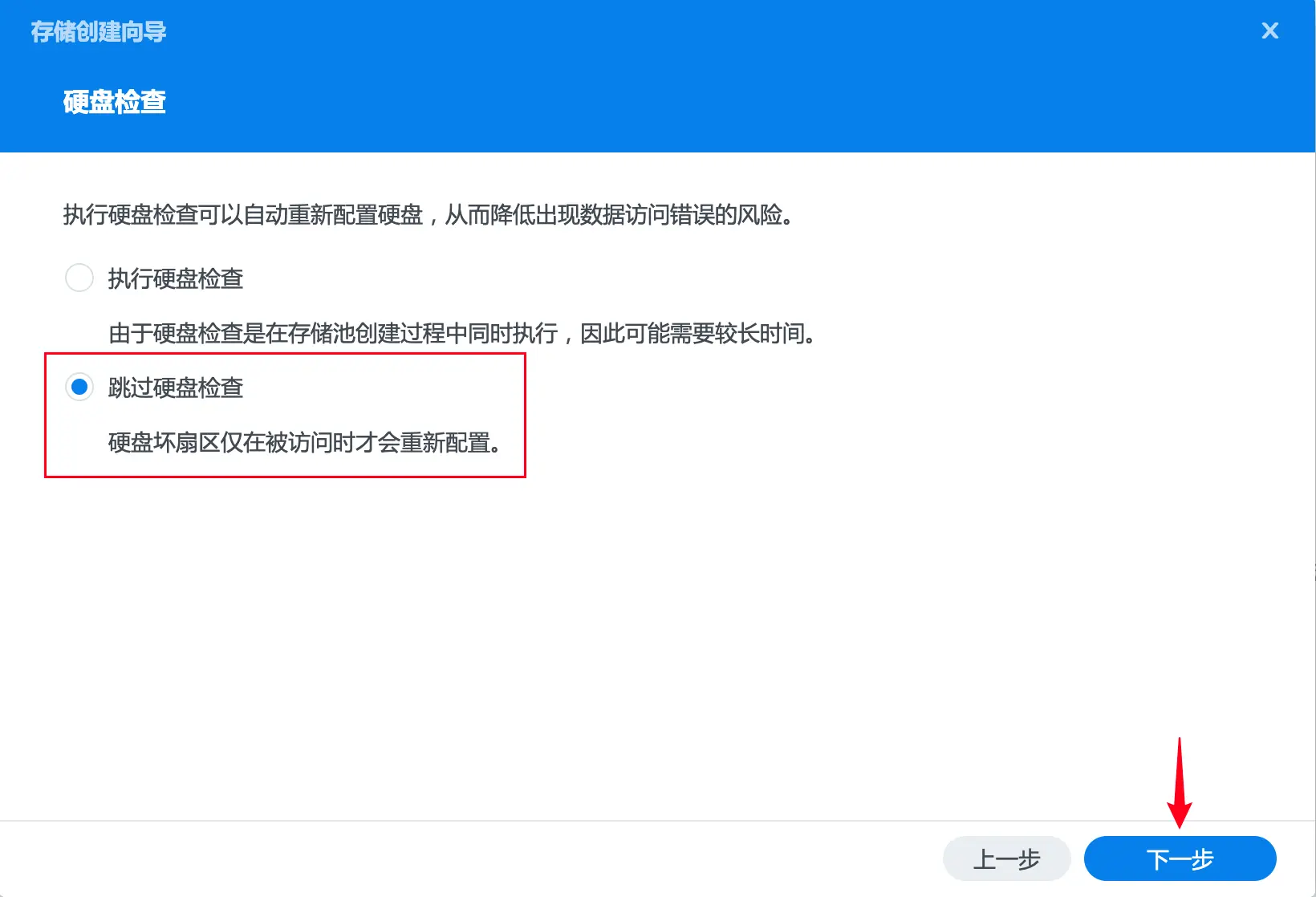Click the red highlighted box border
Viewport: 1316px width, 897px height.
[x=285, y=354]
